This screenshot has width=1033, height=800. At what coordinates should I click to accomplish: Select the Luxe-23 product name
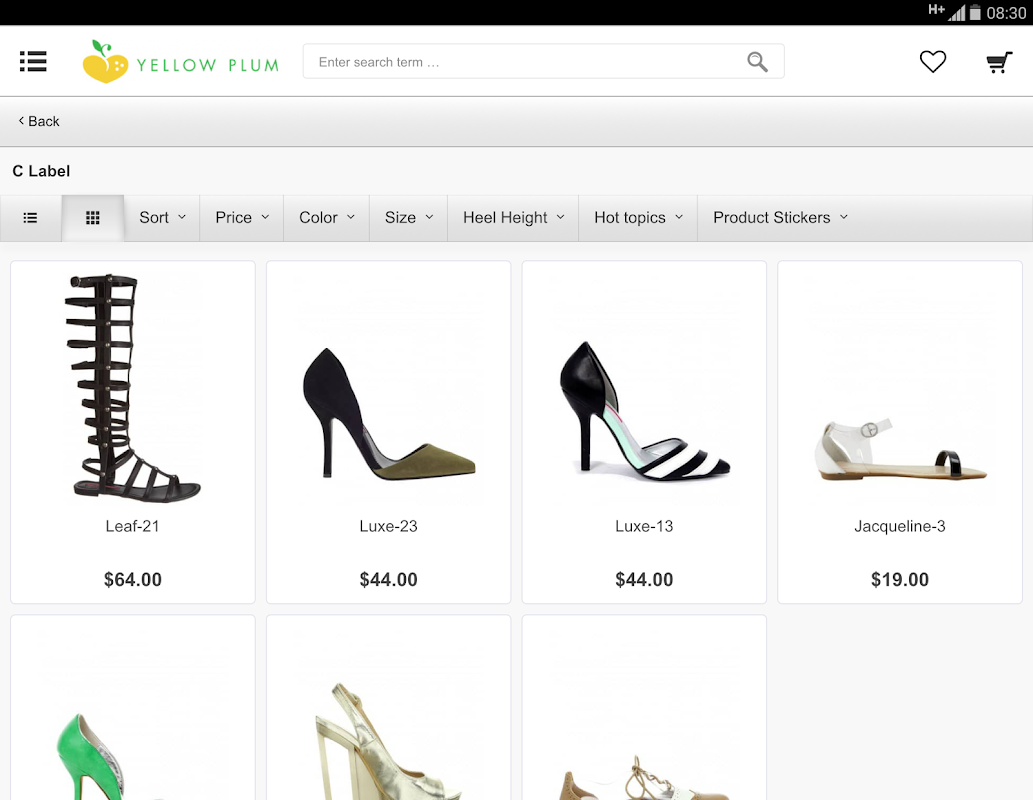point(389,526)
